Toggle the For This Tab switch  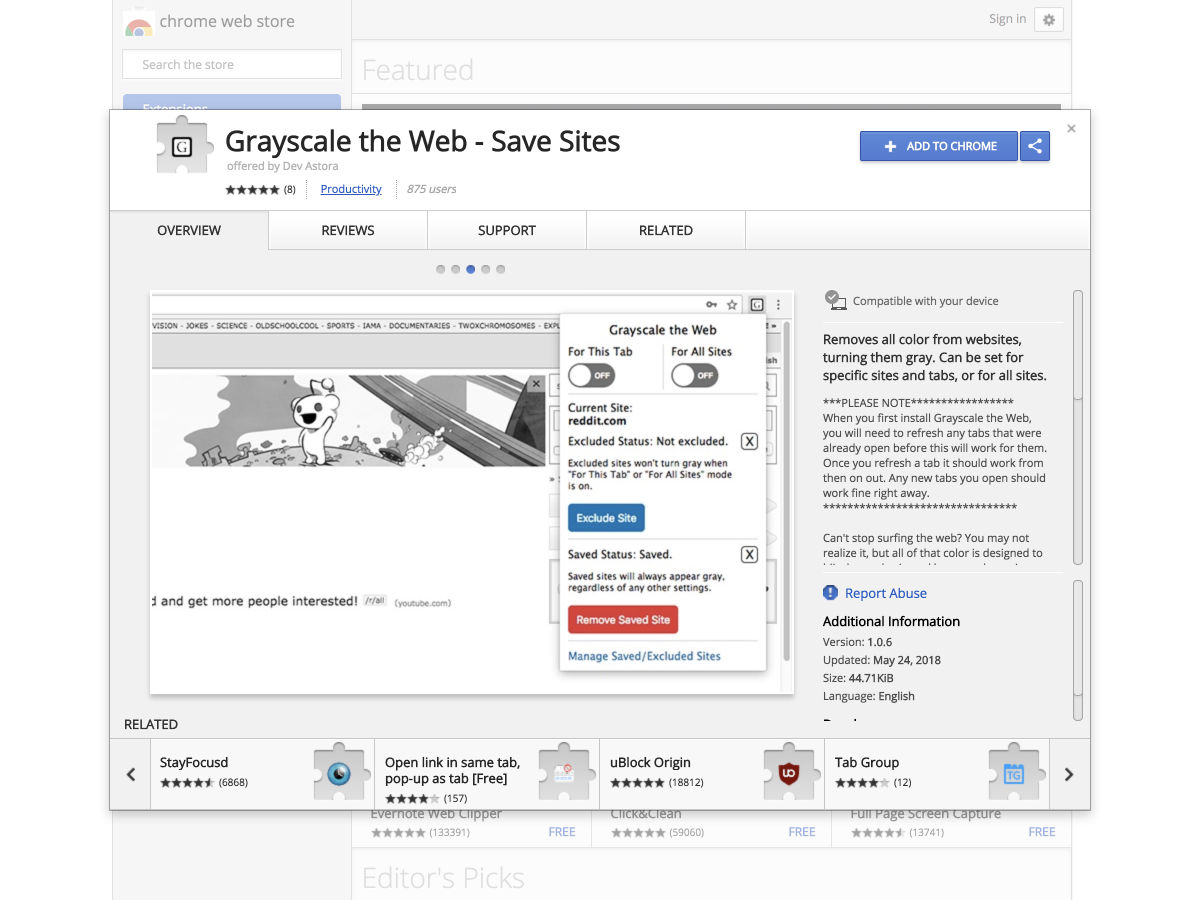[592, 375]
